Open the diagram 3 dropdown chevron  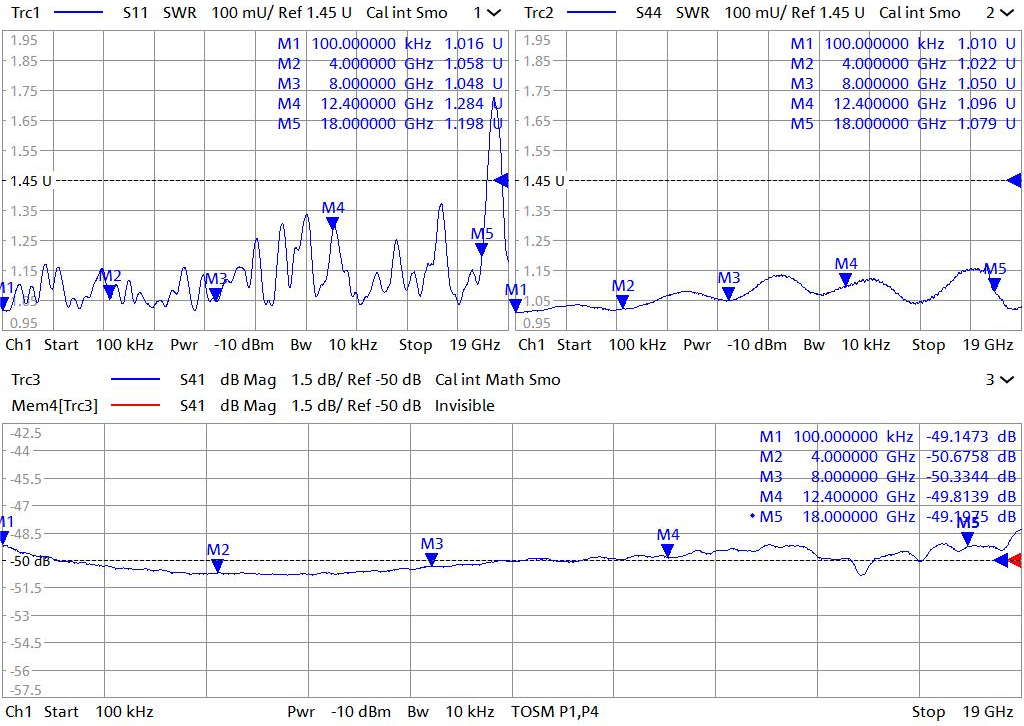pyautogui.click(x=1006, y=380)
